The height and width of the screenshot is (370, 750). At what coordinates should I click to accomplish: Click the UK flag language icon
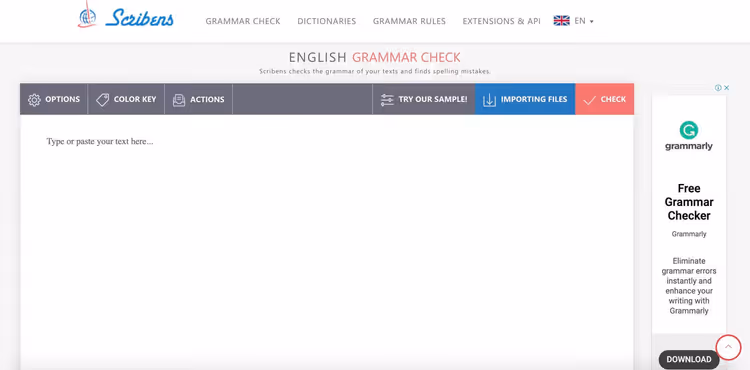562,21
